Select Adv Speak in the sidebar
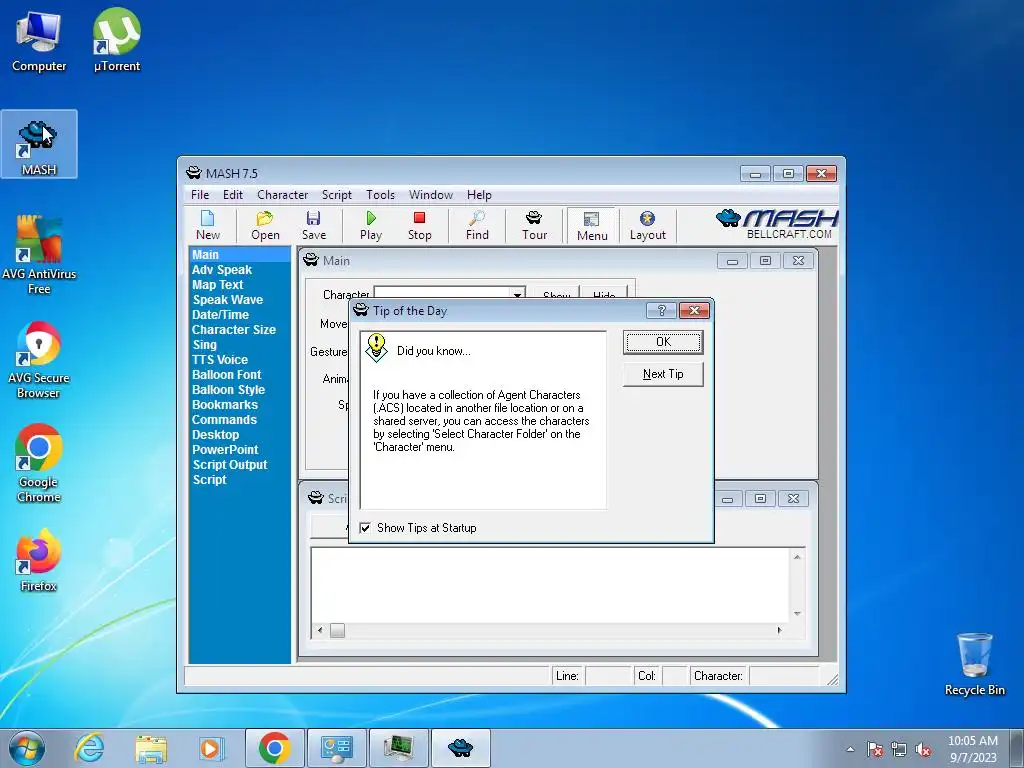This screenshot has height=768, width=1024. [221, 270]
